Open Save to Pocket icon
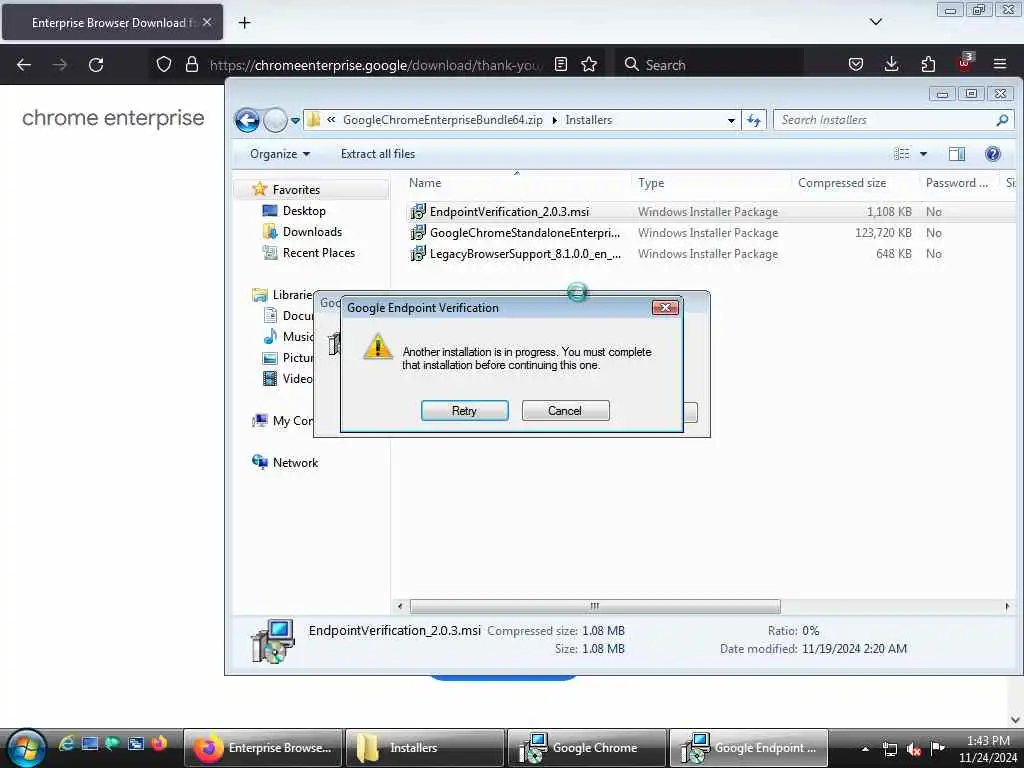The height and width of the screenshot is (768, 1024). [x=856, y=64]
